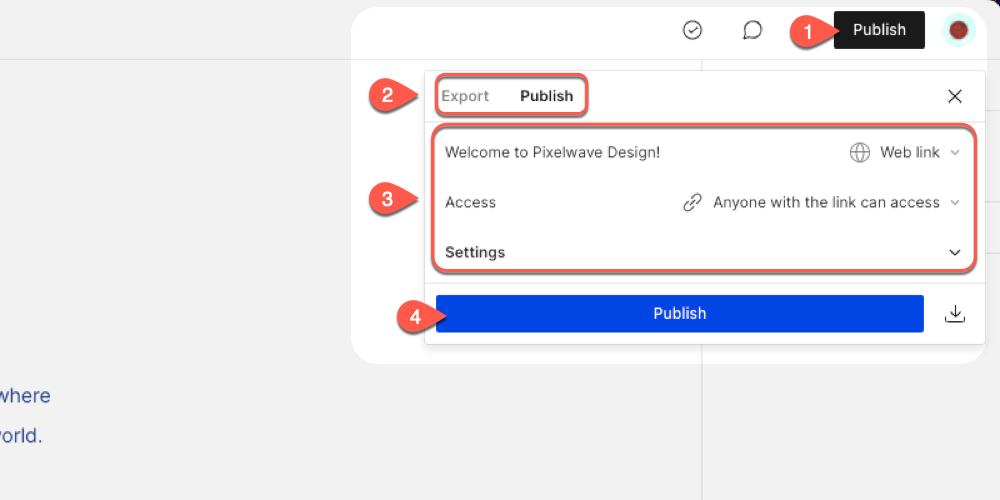1000x500 pixels.
Task: Click the blue Publish button
Action: [680, 314]
